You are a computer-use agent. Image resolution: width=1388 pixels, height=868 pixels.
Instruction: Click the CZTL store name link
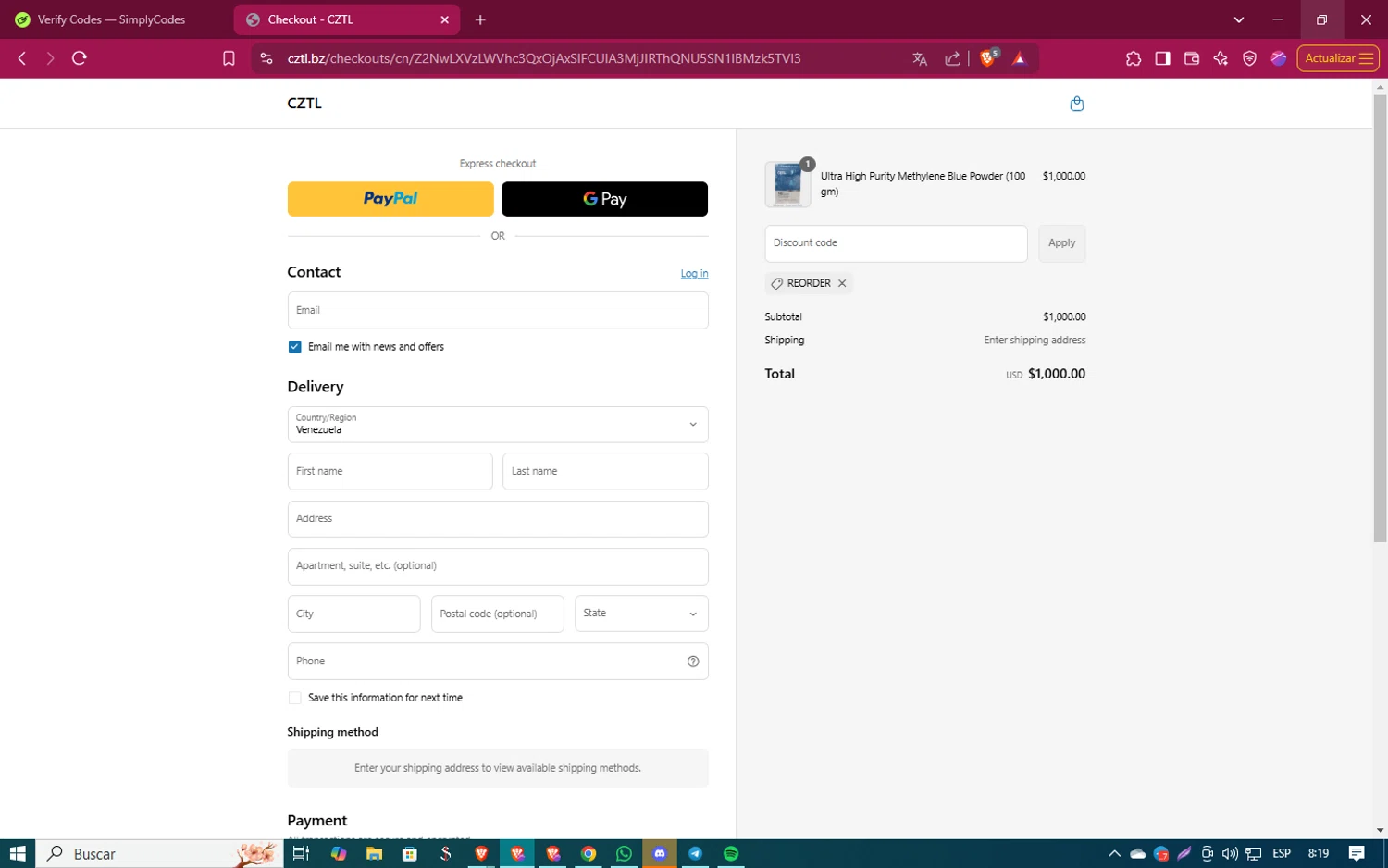[x=304, y=104]
